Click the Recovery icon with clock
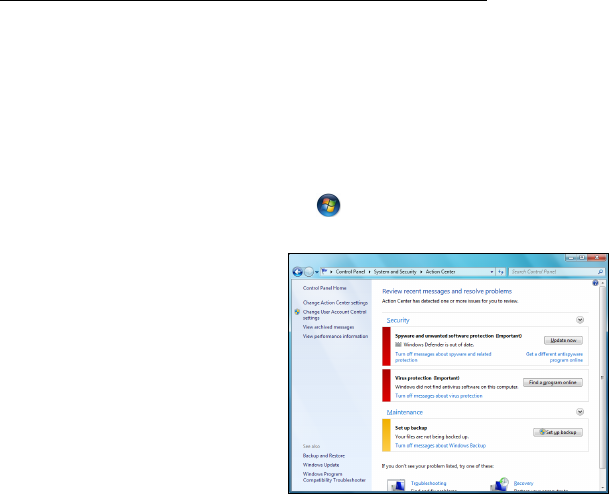609x494 pixels. click(500, 485)
